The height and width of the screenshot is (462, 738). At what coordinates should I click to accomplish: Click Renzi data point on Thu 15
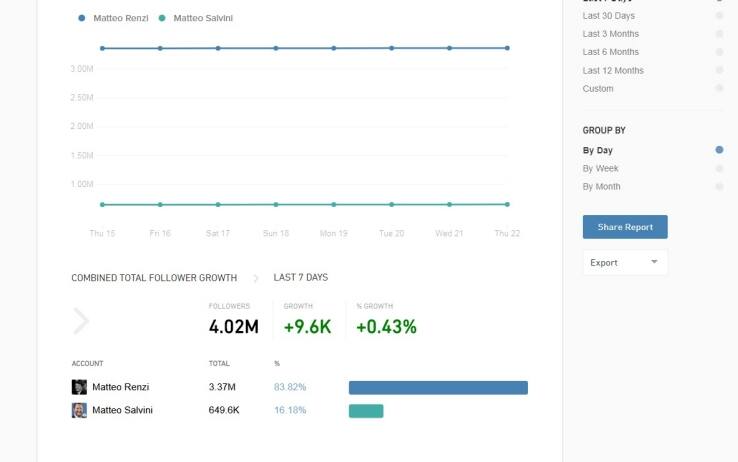pos(103,48)
